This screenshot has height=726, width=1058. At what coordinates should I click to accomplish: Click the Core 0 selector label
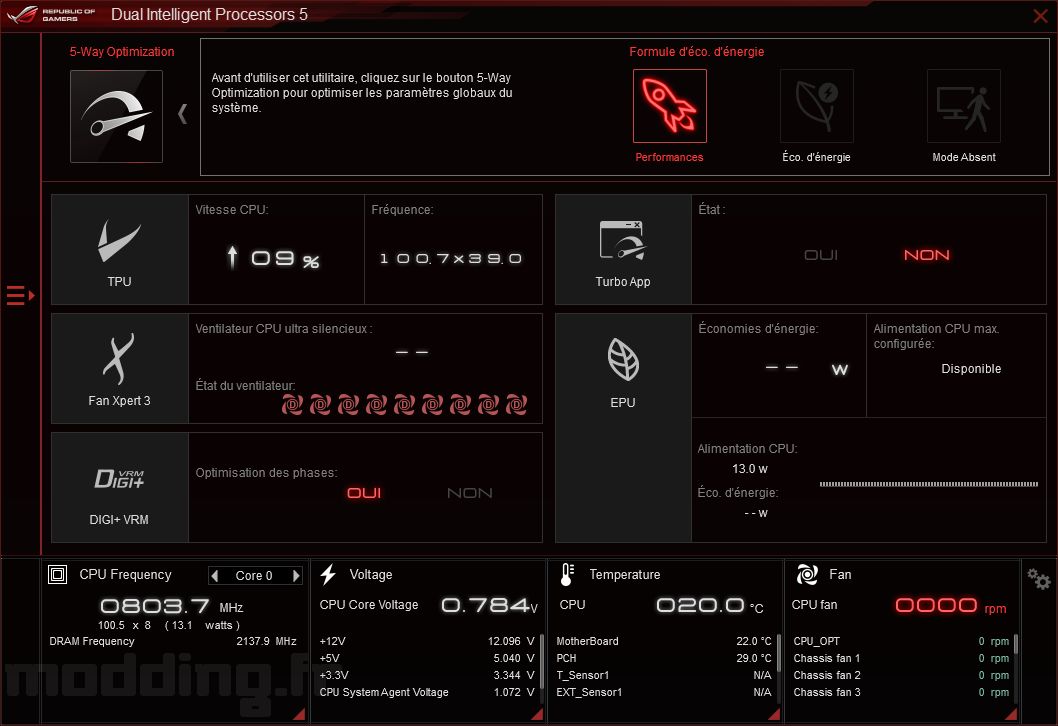(254, 576)
